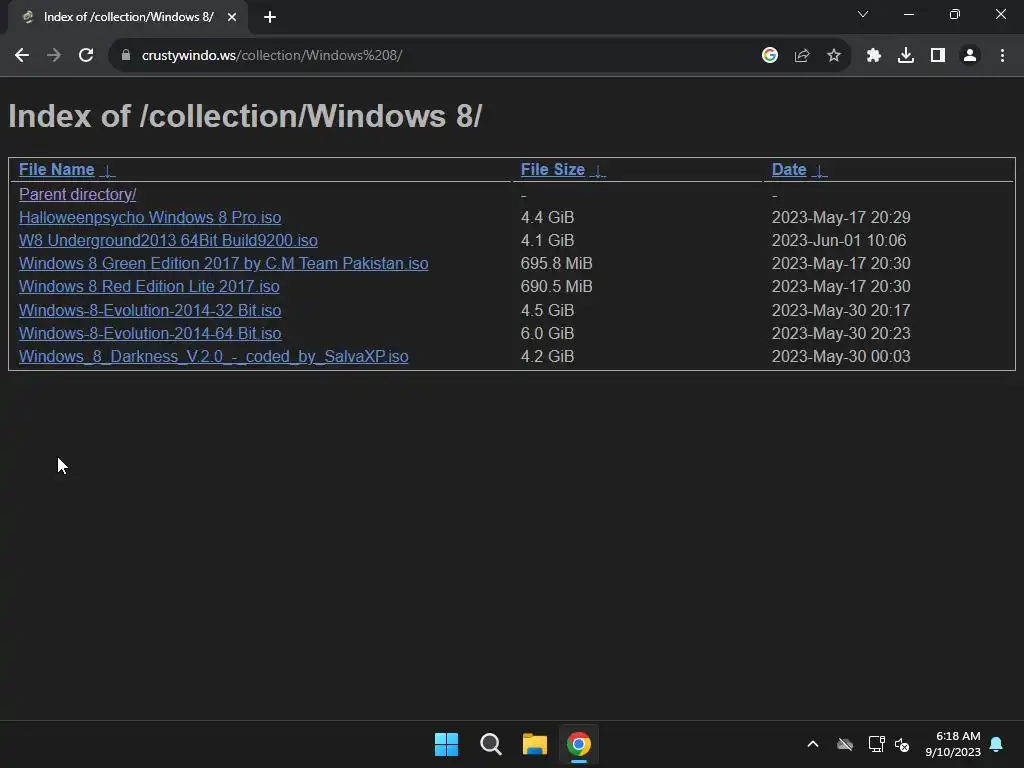Show hidden system tray icons

pos(813,744)
